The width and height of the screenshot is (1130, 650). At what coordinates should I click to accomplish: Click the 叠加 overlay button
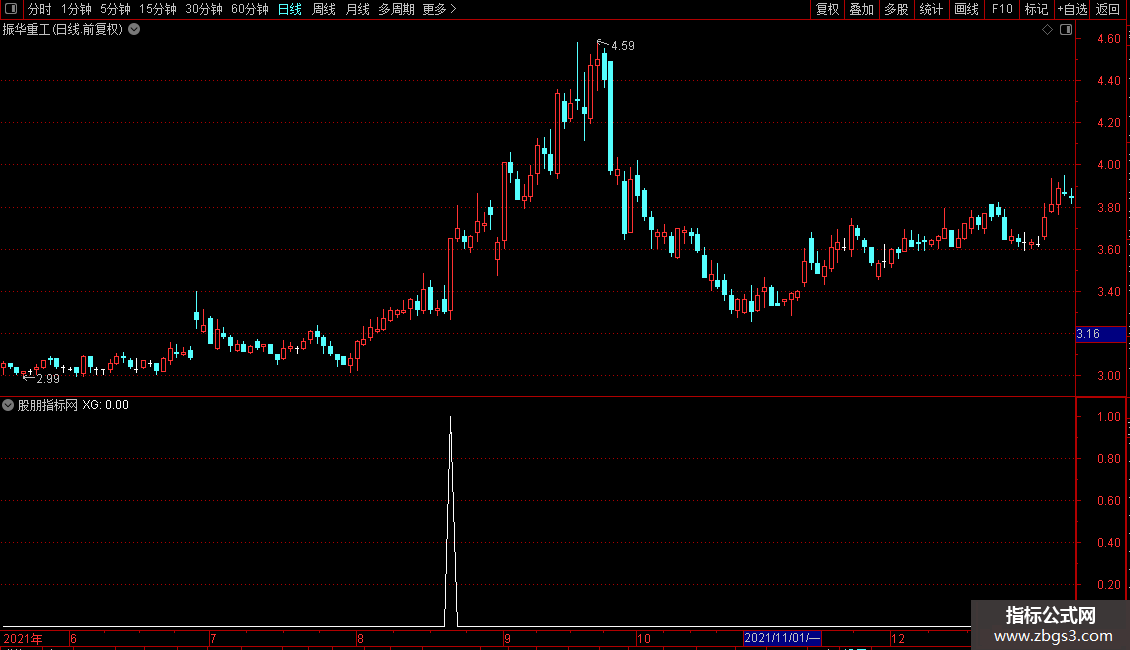tap(861, 9)
